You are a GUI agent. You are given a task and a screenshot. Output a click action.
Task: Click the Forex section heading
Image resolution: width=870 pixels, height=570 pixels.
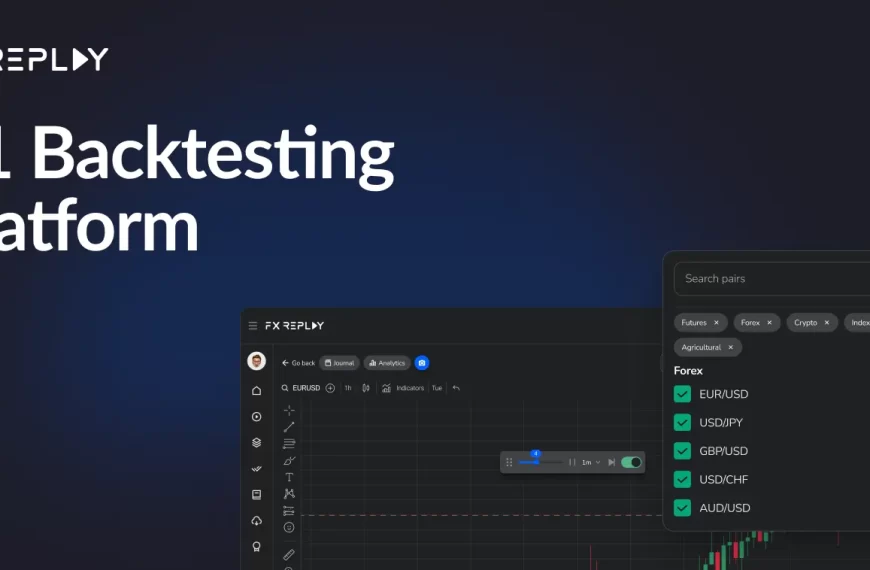coord(688,371)
